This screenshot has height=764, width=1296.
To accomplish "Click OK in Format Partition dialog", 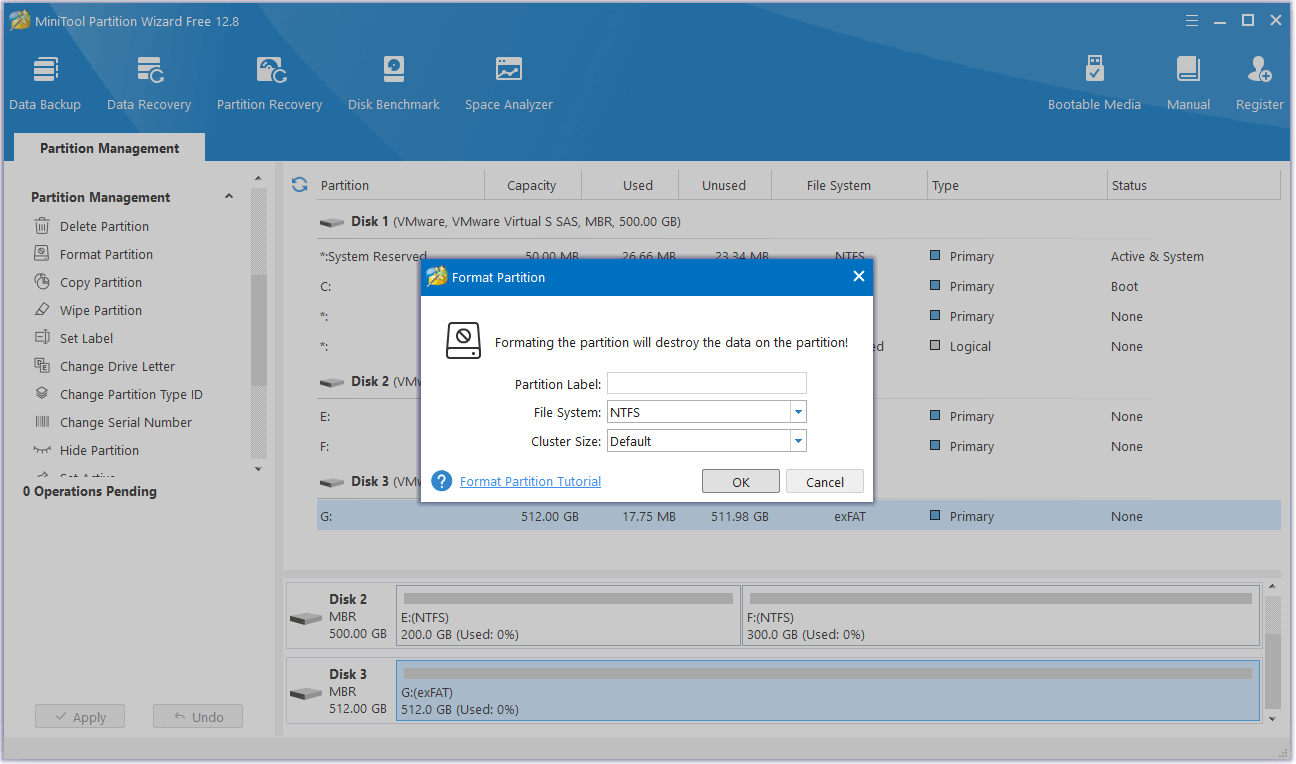I will point(741,482).
